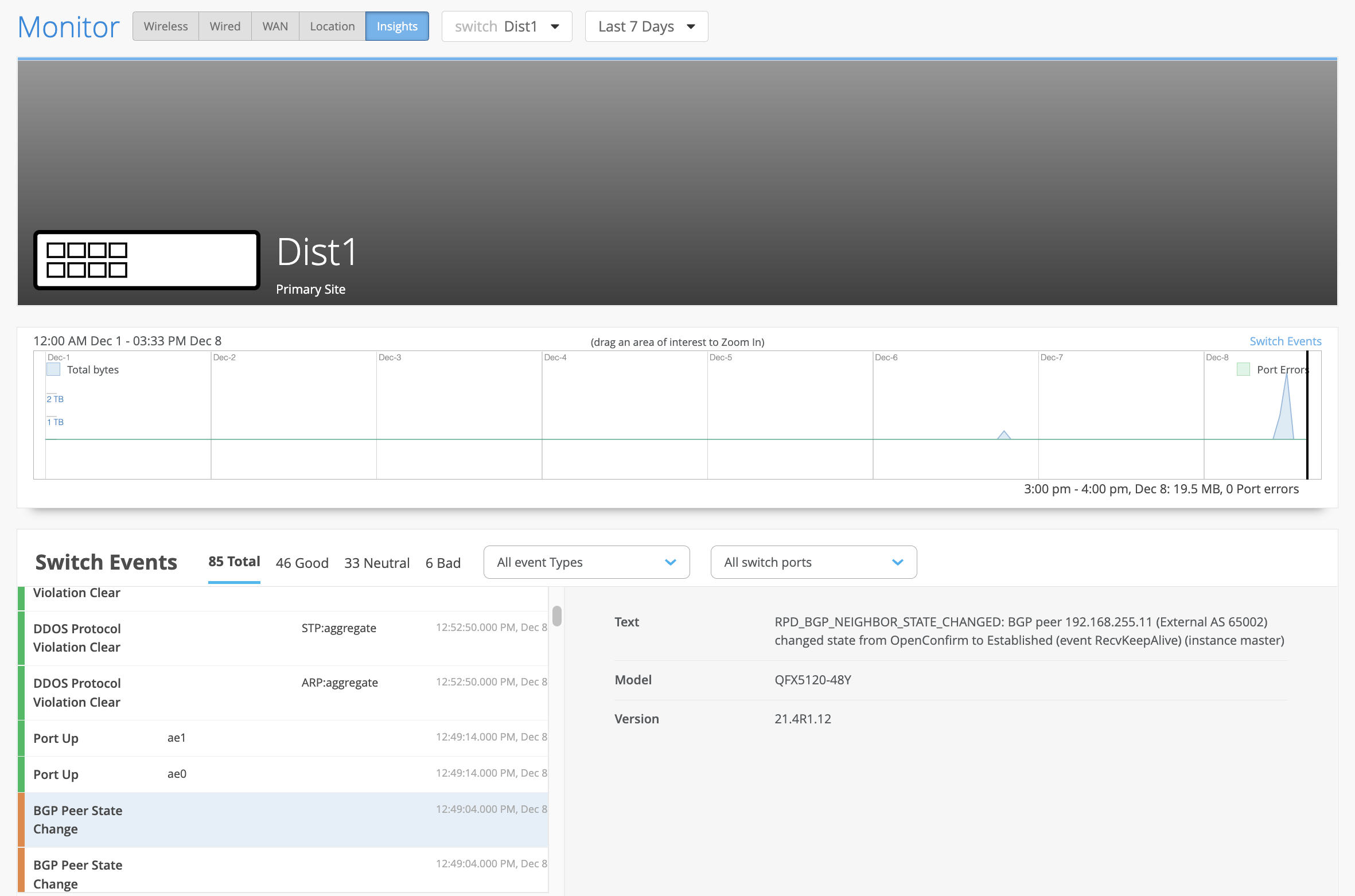Switch to the Wired tab
Viewport: 1355px width, 896px height.
224,26
